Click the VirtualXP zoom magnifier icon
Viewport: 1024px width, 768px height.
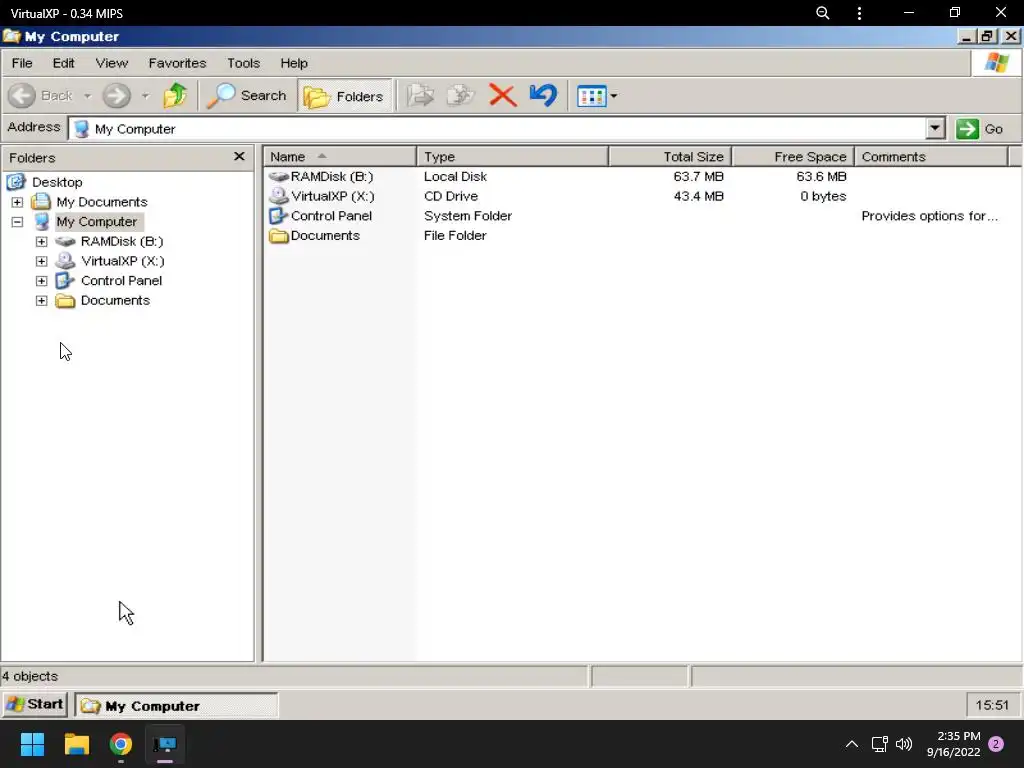(x=823, y=13)
